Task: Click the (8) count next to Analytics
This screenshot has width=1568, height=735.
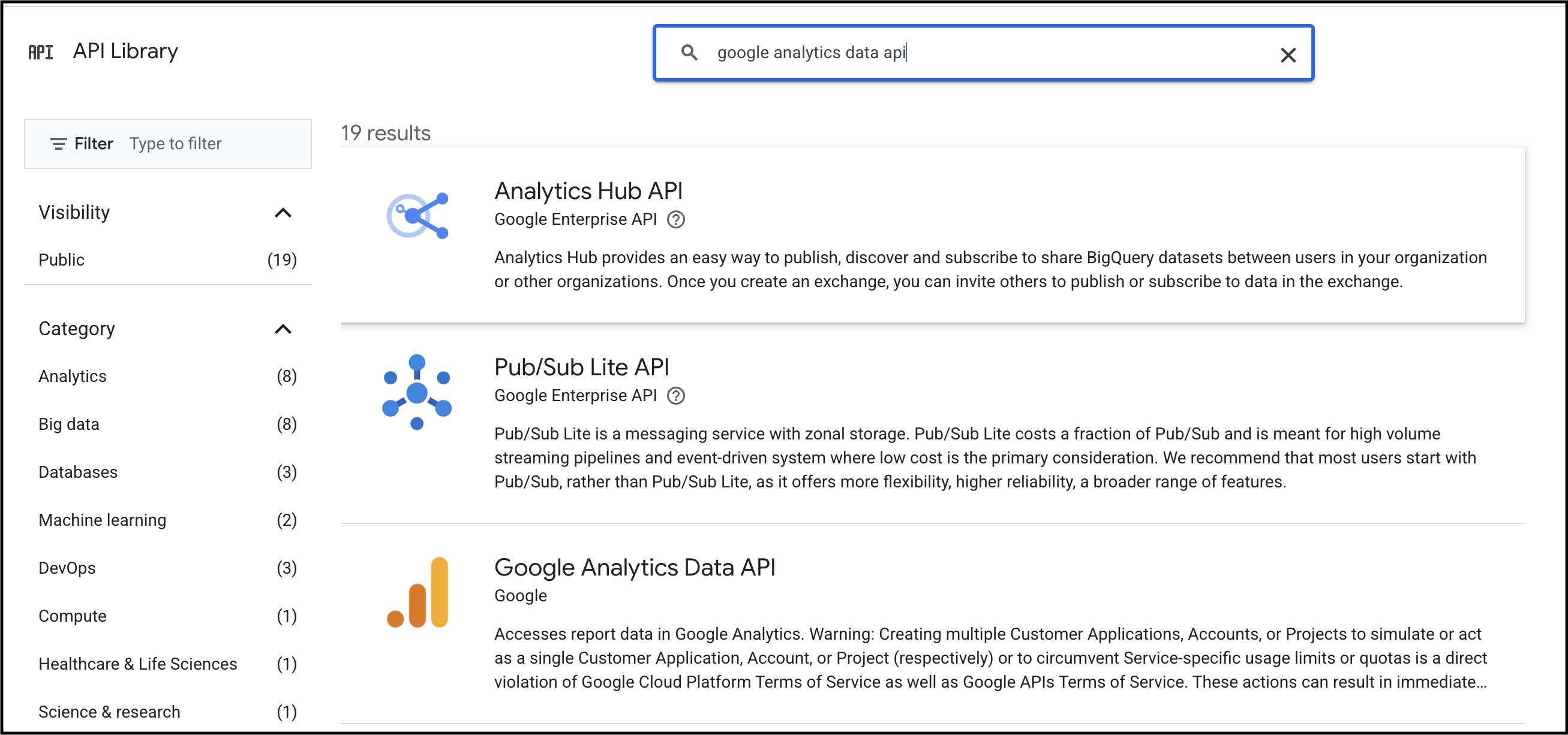Action: click(x=287, y=376)
